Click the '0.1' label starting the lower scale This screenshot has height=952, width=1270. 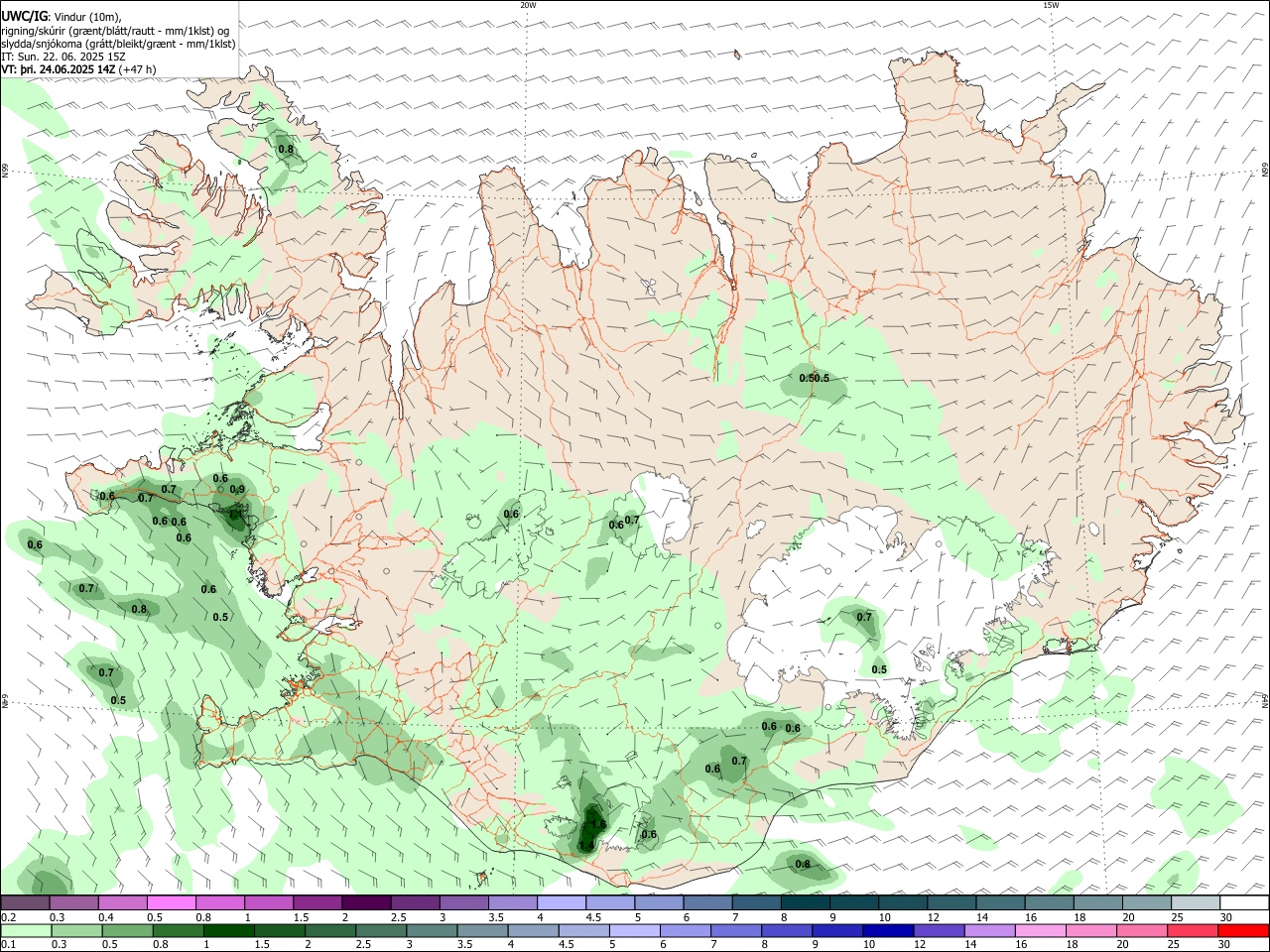pyautogui.click(x=8, y=945)
